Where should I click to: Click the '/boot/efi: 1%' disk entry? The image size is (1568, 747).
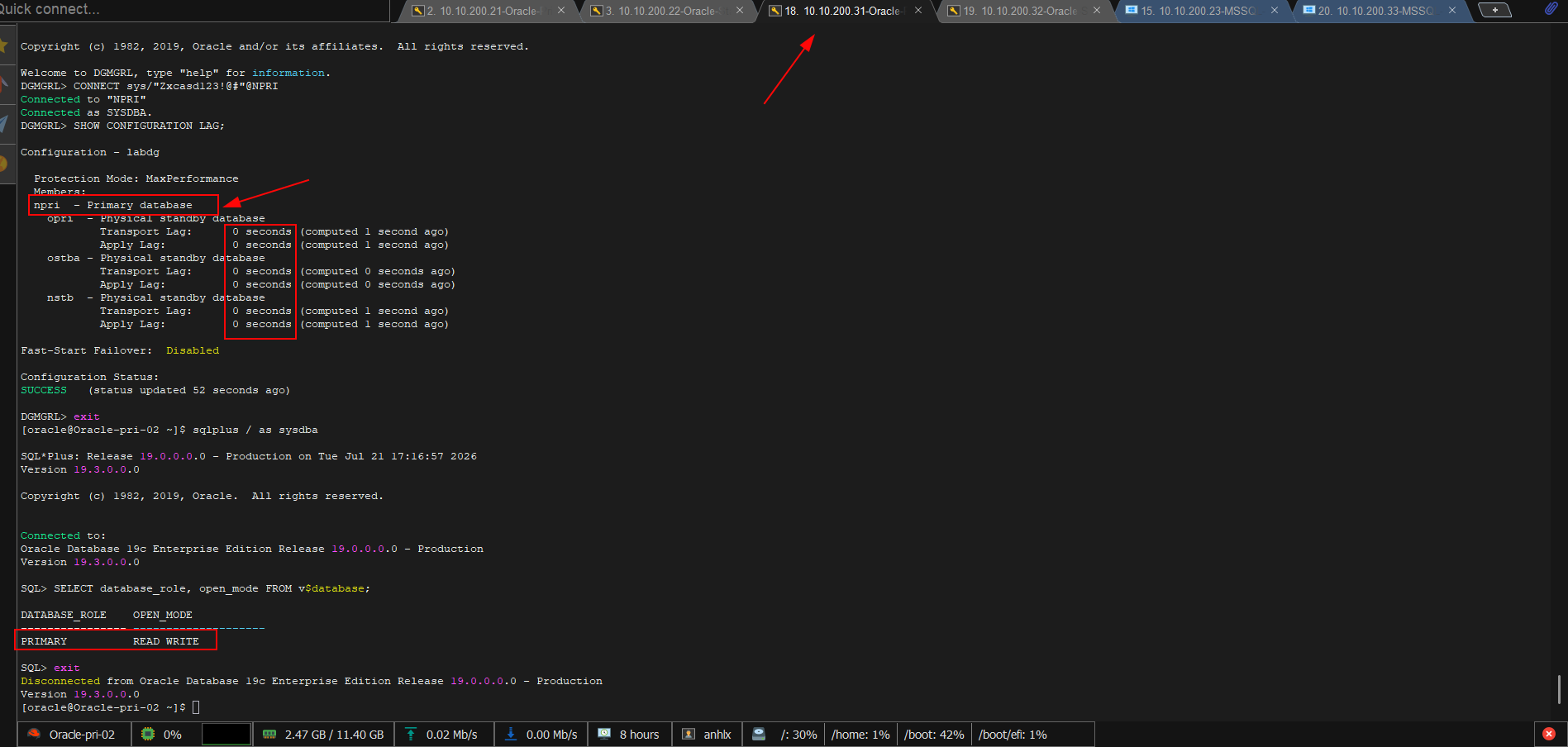[1013, 735]
